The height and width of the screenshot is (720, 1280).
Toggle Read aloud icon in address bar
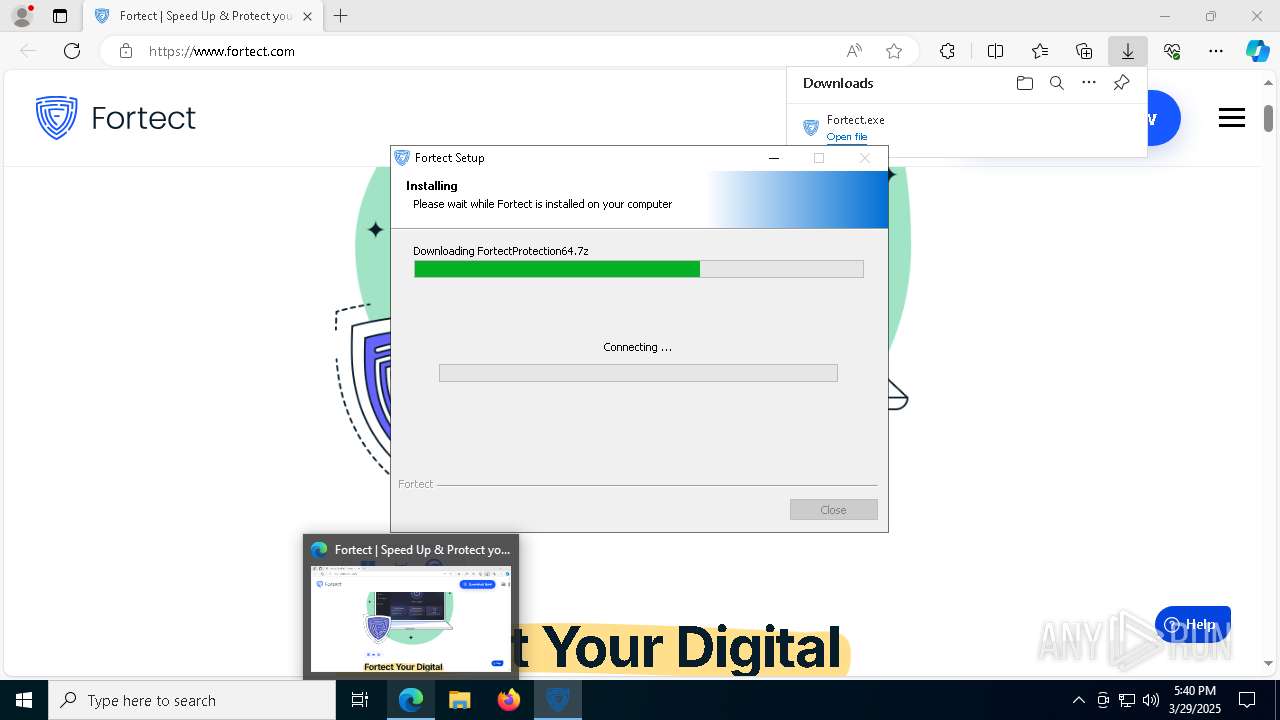tap(854, 51)
